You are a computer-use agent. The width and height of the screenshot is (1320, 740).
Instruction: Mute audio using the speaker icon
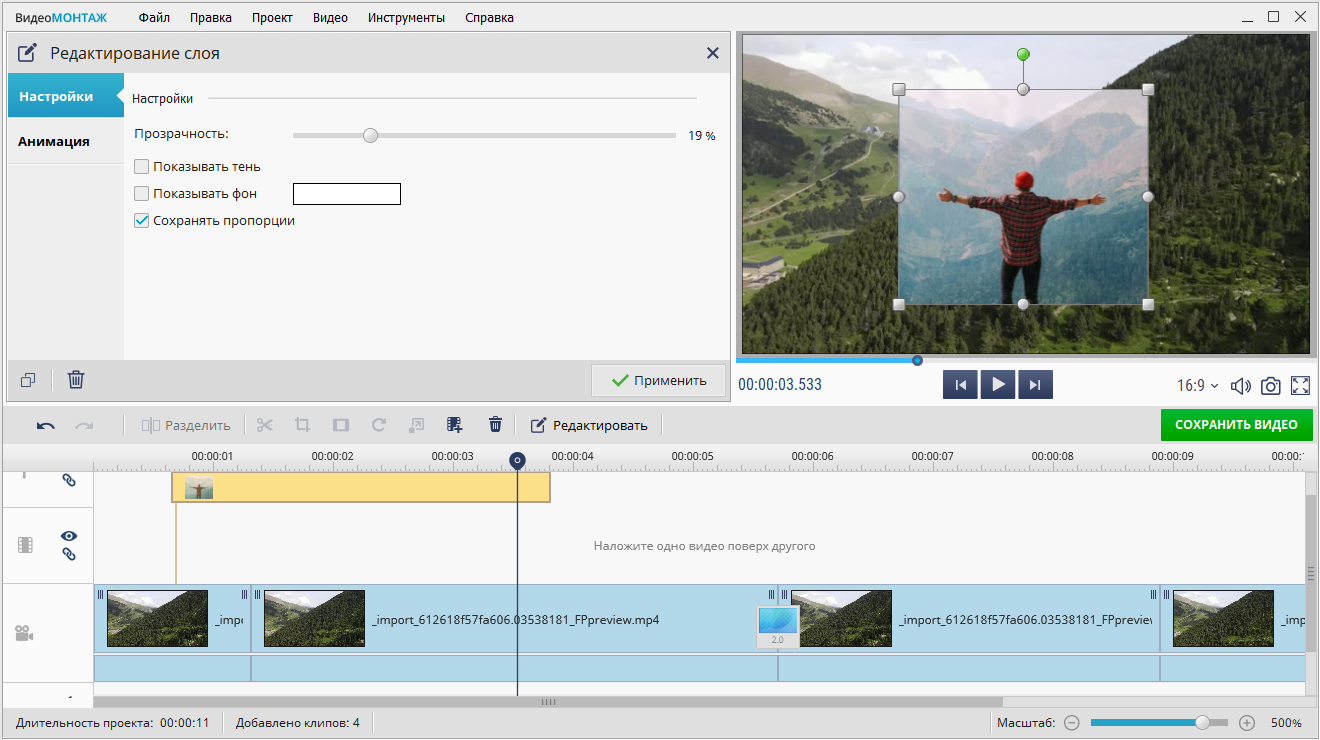coord(1240,386)
